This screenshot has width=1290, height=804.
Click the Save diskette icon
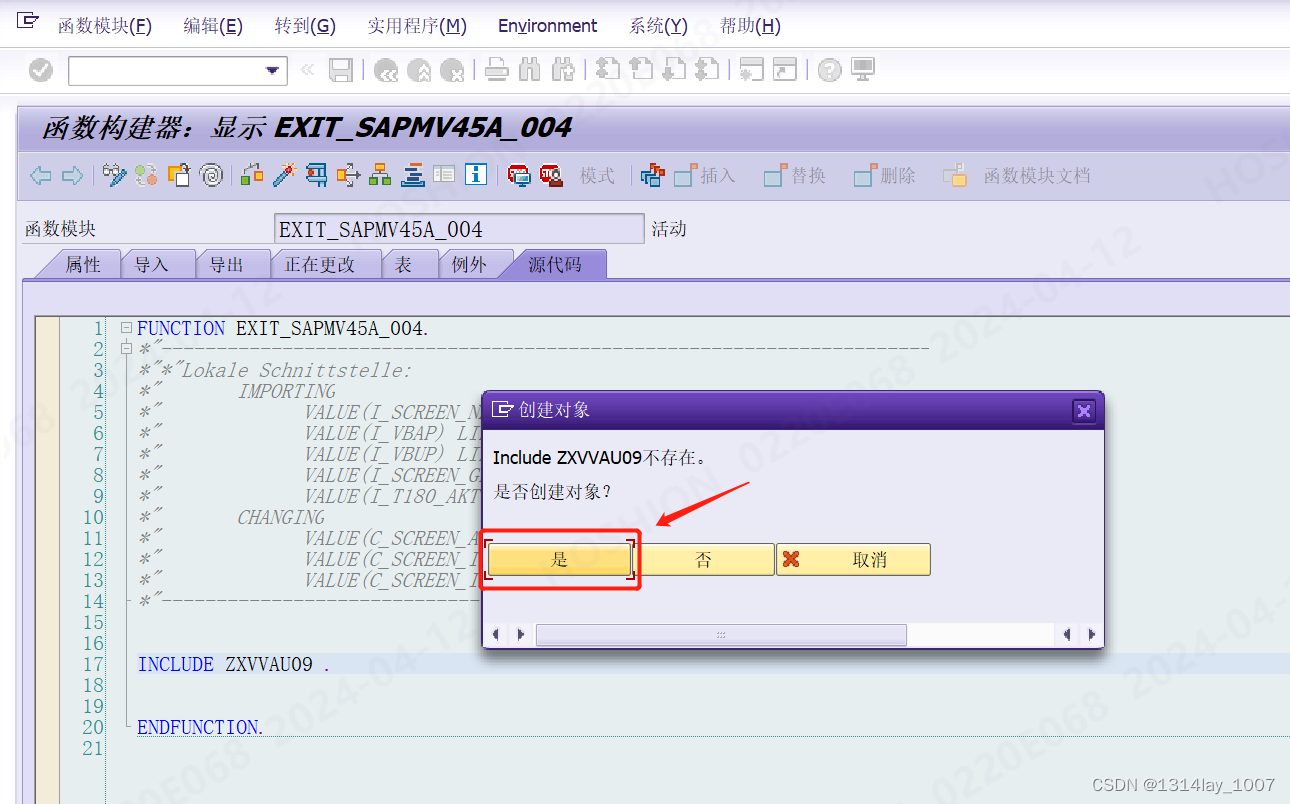click(x=341, y=70)
